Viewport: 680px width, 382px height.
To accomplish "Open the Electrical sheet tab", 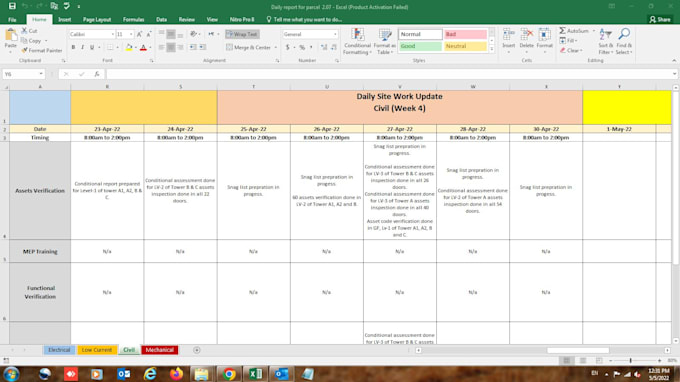I will 59,350.
